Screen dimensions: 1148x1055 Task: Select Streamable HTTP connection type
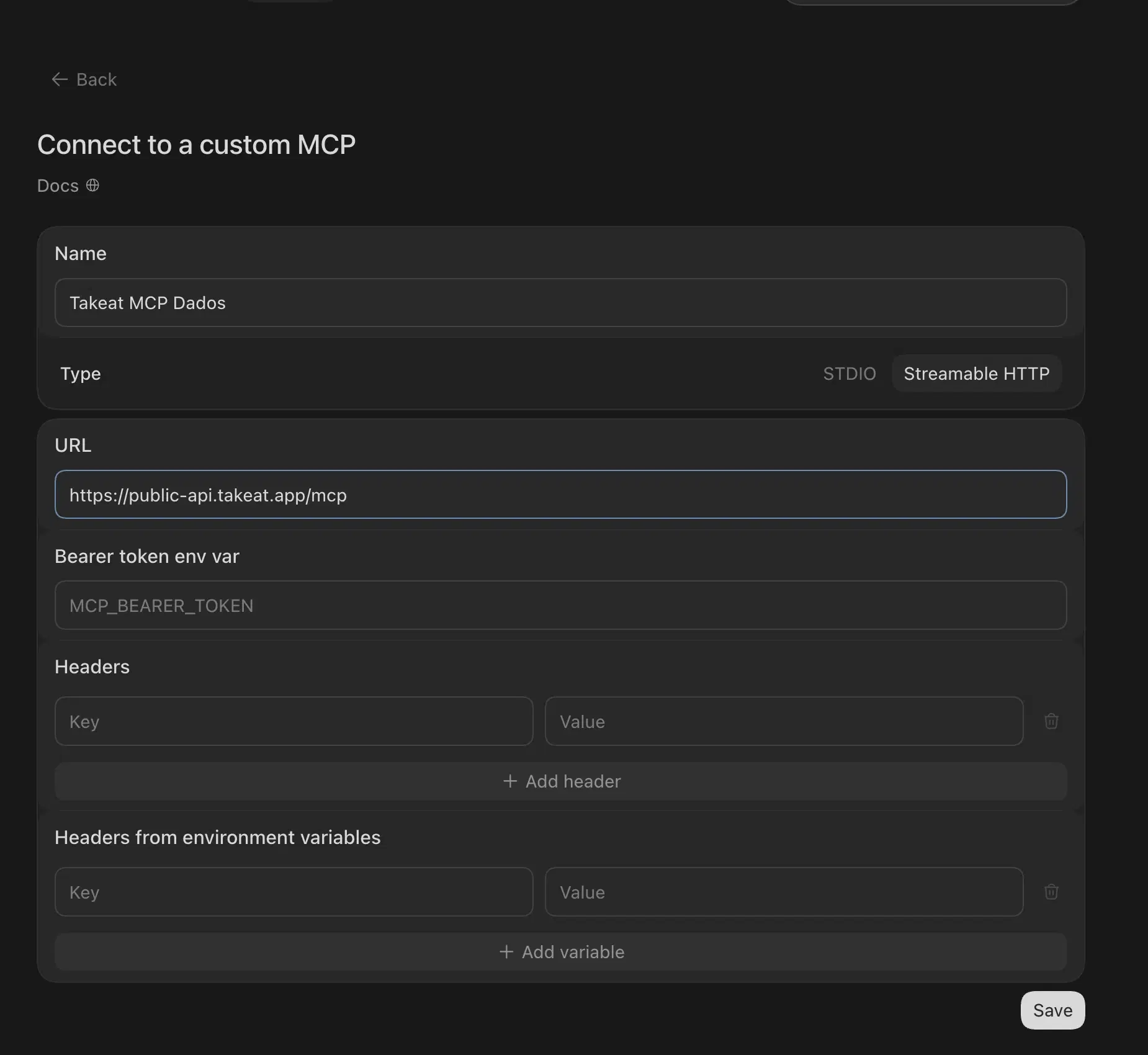pos(976,374)
